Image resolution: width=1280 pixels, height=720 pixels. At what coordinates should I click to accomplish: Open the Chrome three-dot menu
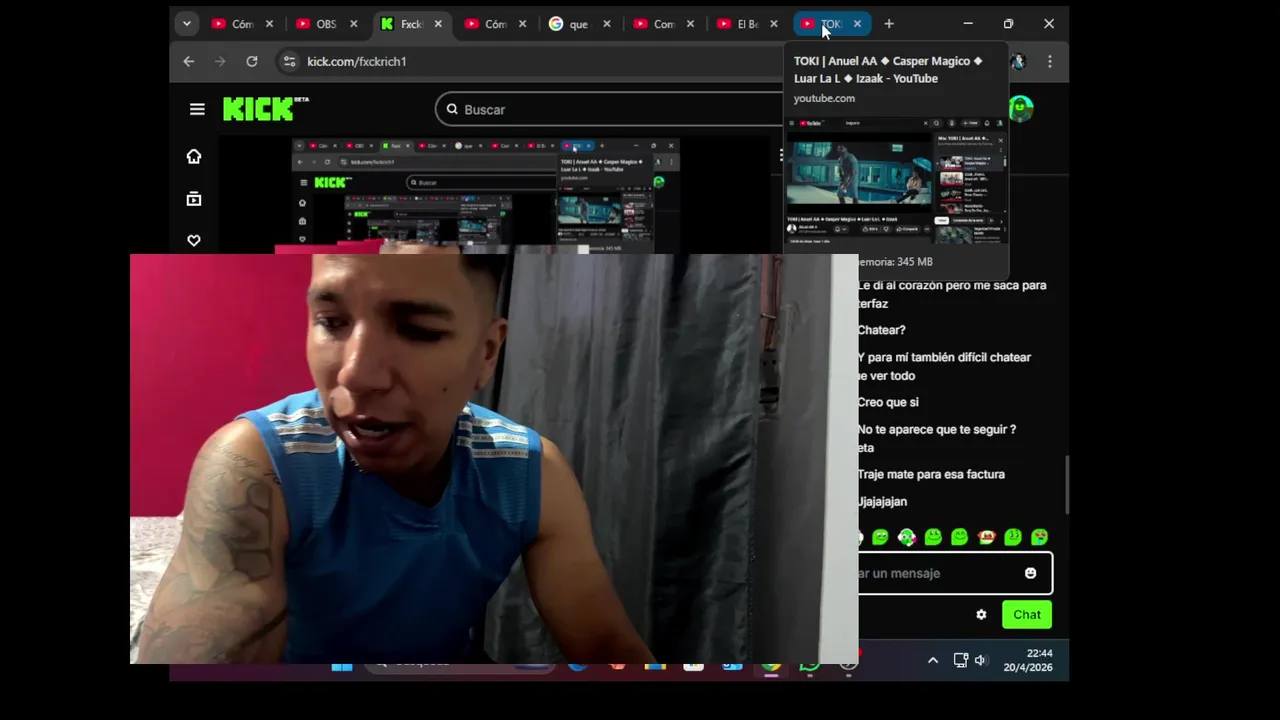pyautogui.click(x=1049, y=61)
